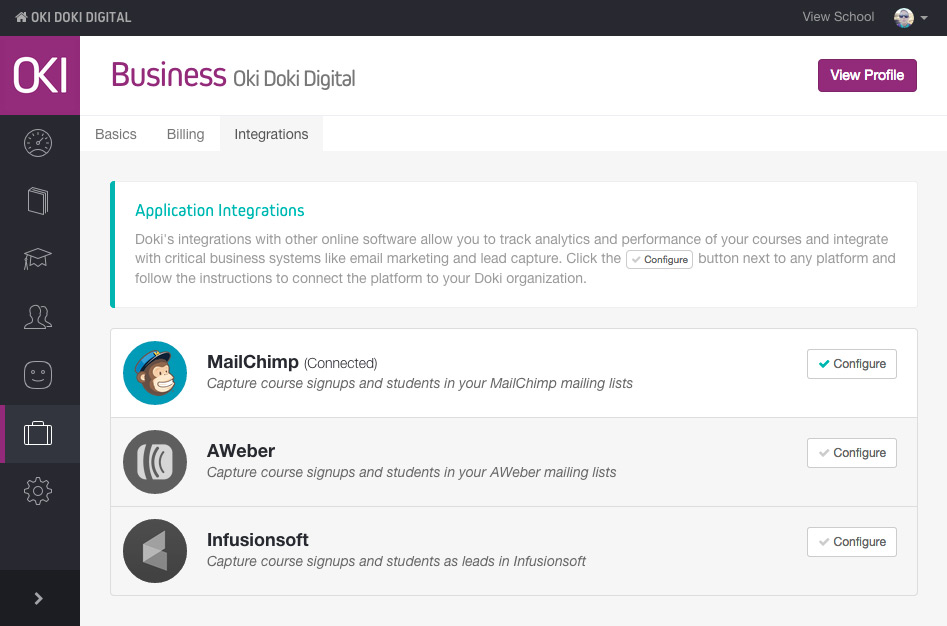Expand the sidebar with the chevron arrow
Image resolution: width=947 pixels, height=626 pixels.
[x=39, y=598]
